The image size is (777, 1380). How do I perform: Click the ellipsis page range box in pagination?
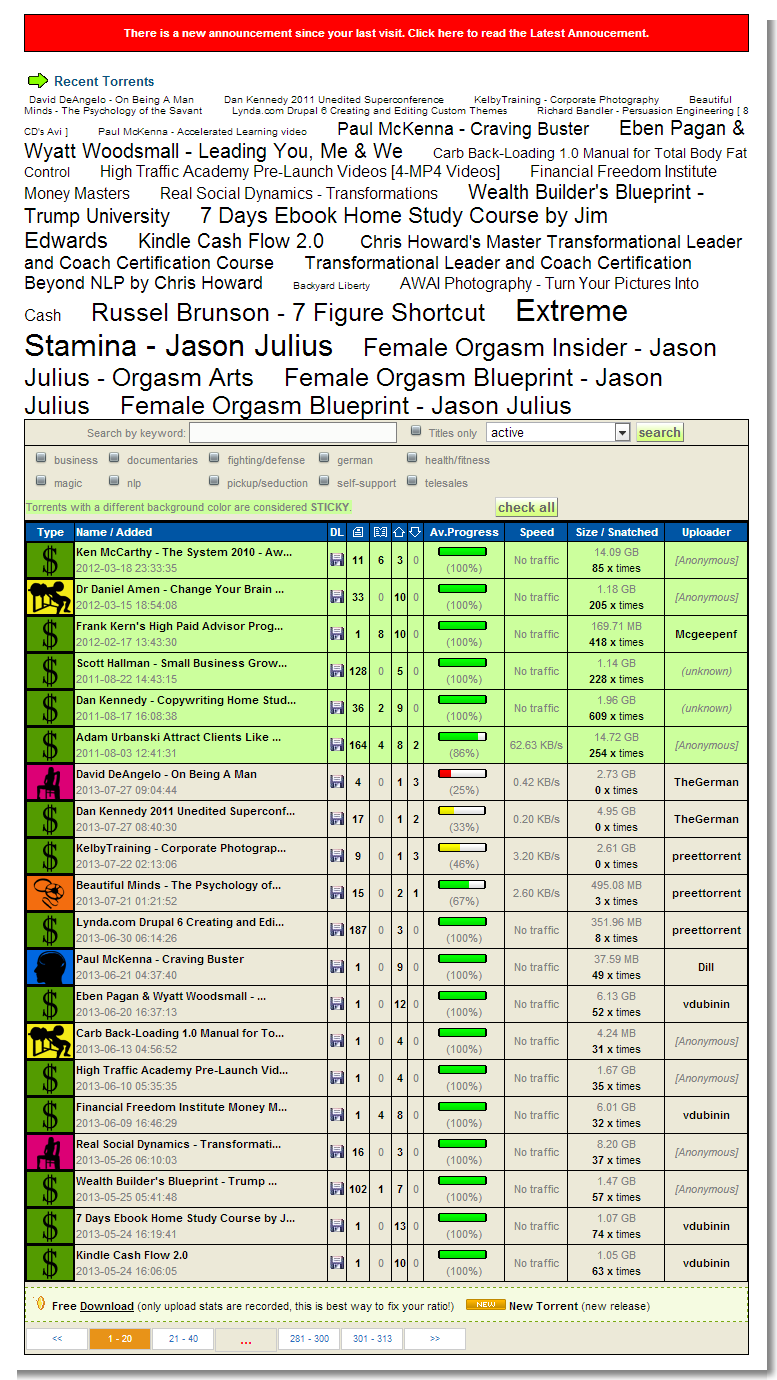pyautogui.click(x=246, y=1340)
